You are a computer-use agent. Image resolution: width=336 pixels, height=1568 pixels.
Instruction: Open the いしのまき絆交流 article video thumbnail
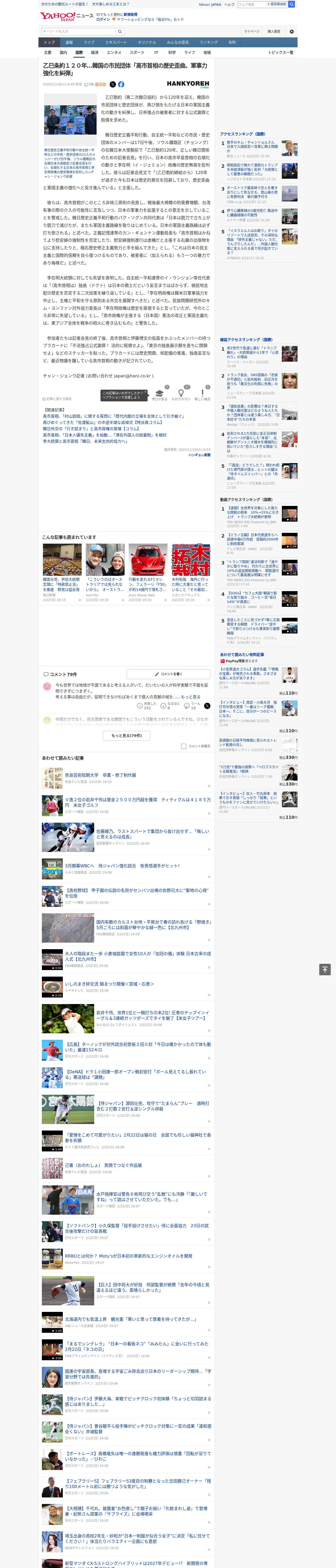pos(52,987)
